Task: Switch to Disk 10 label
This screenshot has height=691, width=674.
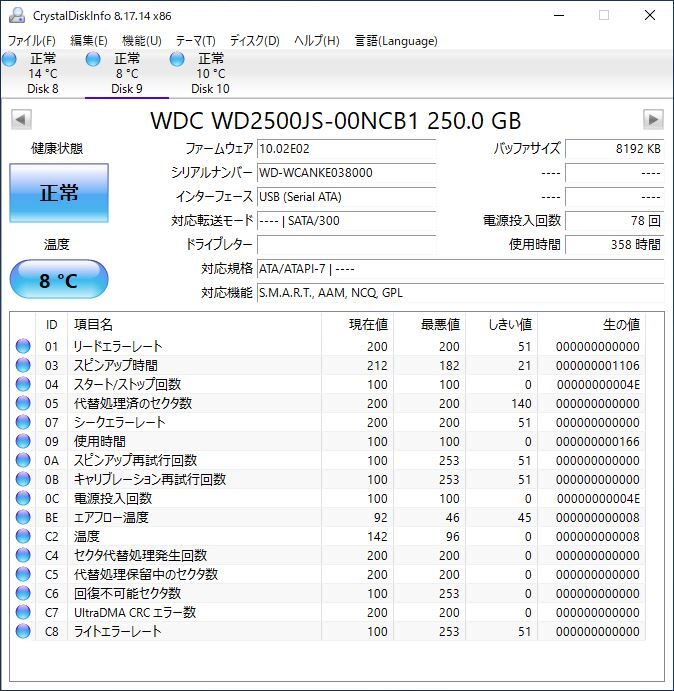Action: [210, 89]
